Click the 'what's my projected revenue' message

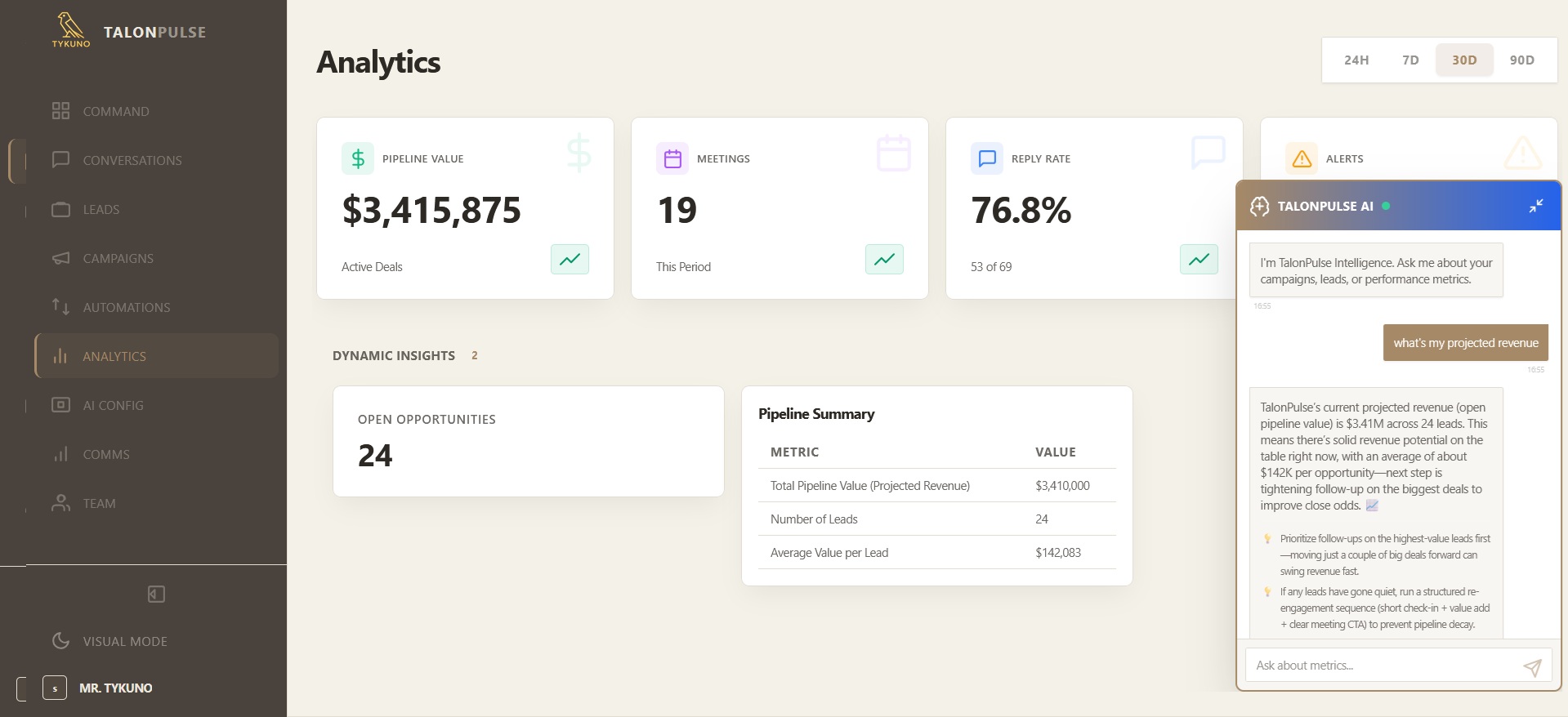tap(1466, 343)
